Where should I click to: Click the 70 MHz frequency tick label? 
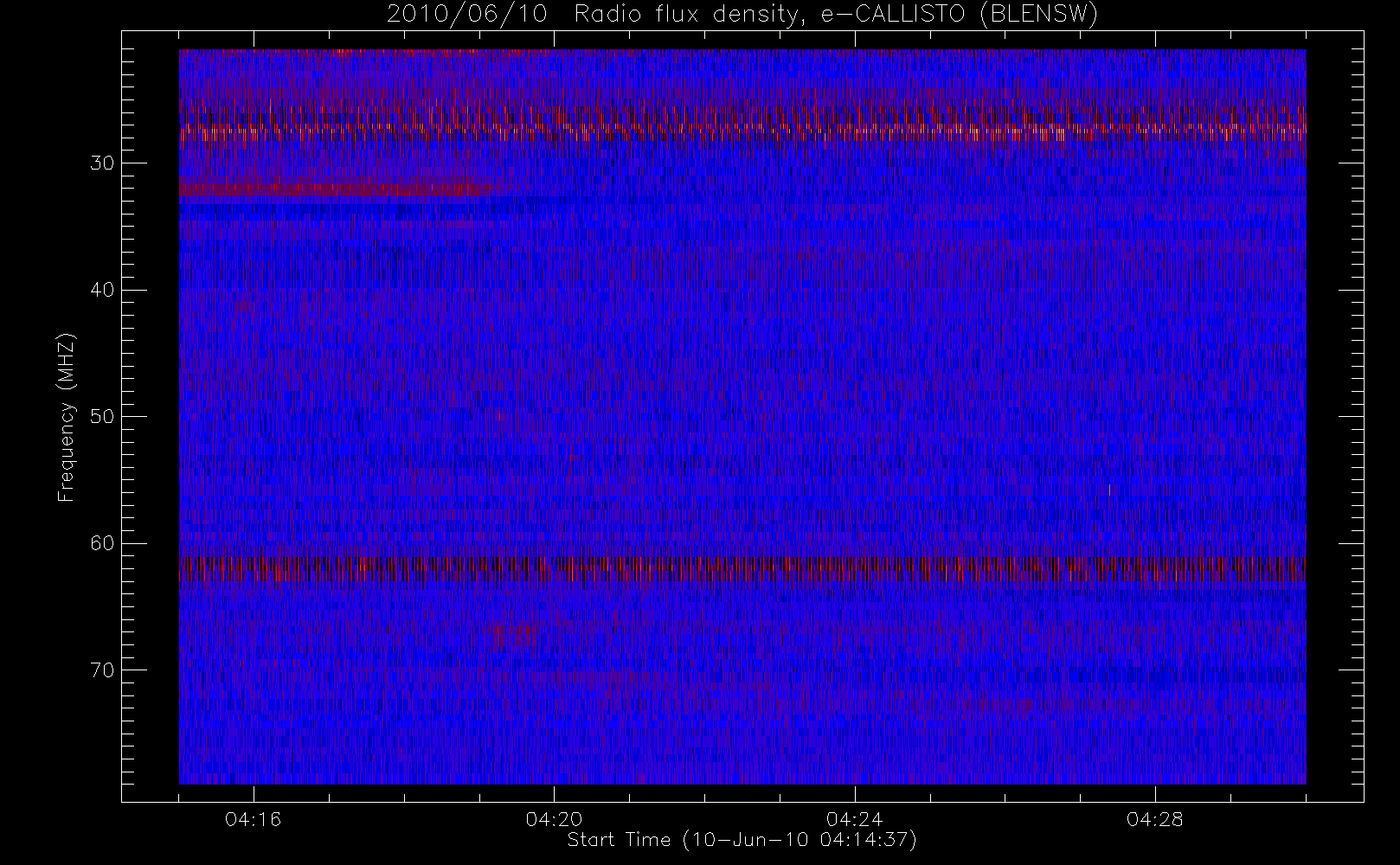[x=102, y=670]
